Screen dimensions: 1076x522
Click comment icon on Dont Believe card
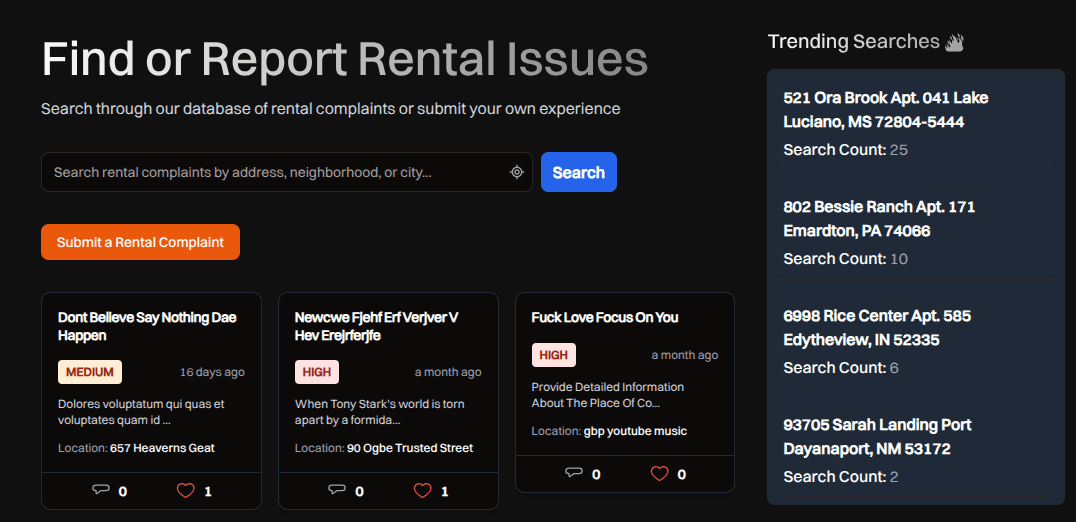click(101, 490)
